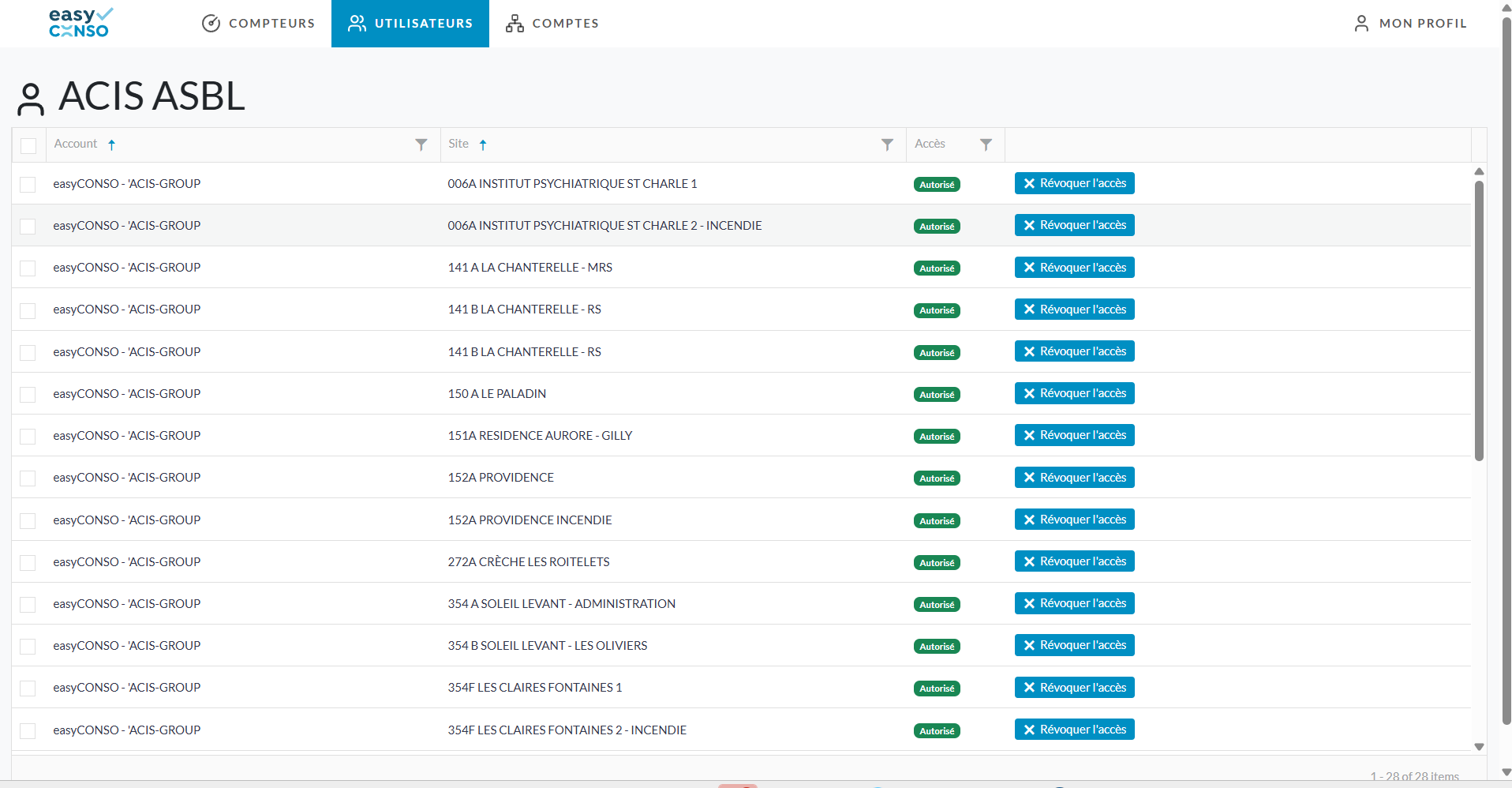Click the grid scrollbar down arrow
Viewport: 1512px width, 788px height.
tap(1479, 746)
